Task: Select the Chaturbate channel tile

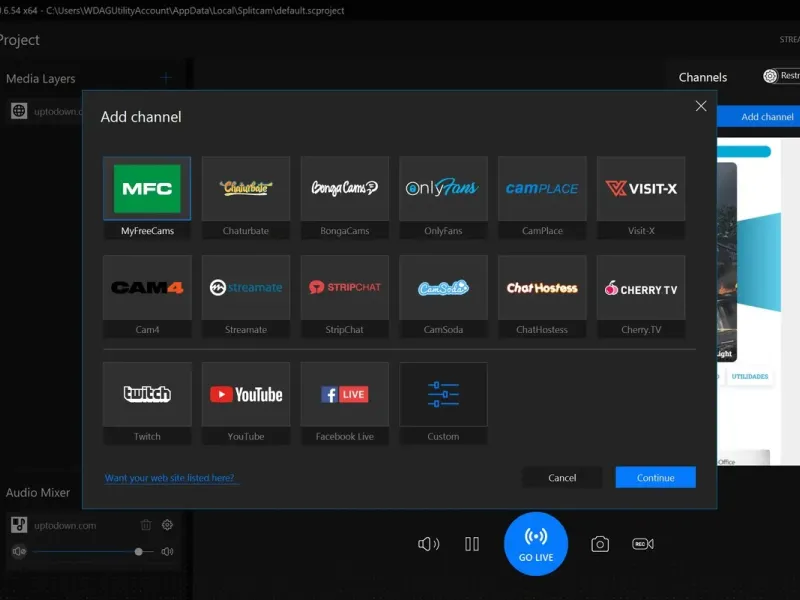Action: pyautogui.click(x=246, y=197)
